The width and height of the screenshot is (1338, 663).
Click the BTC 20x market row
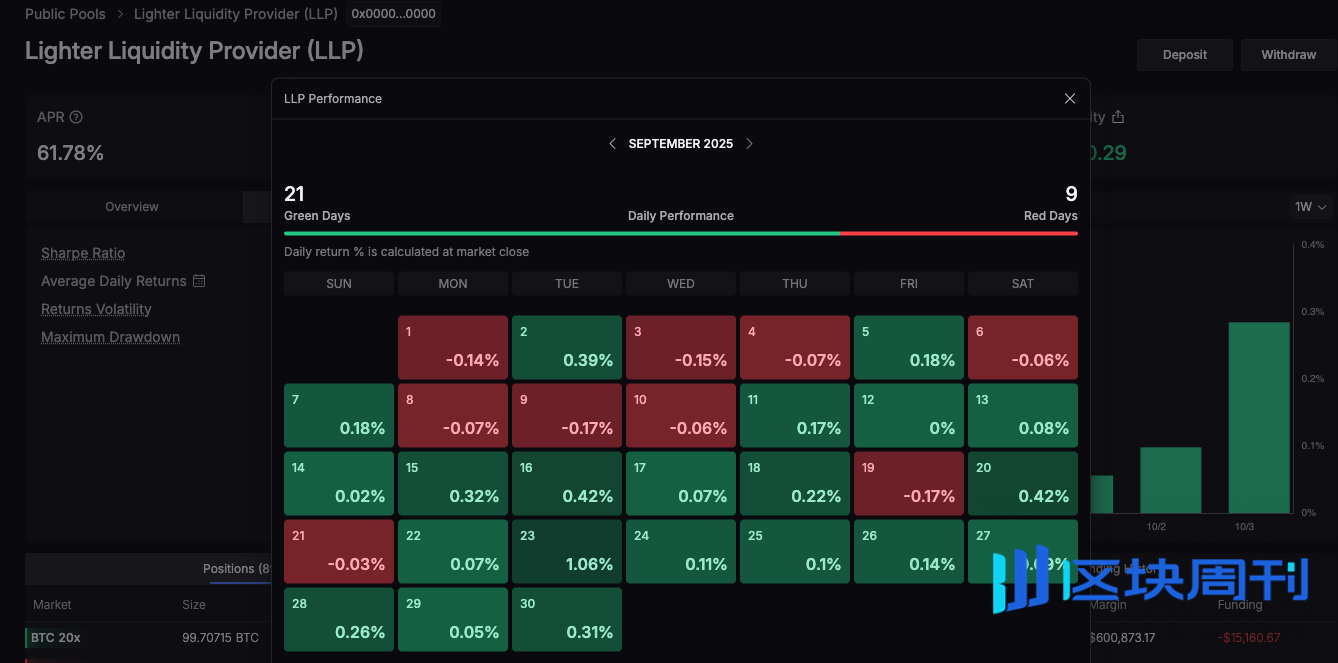(56, 637)
